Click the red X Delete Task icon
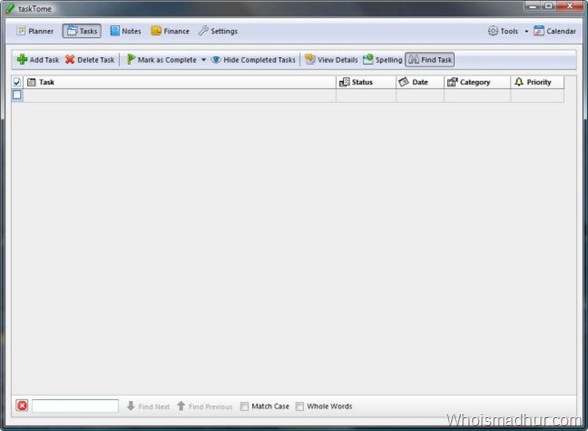The image size is (588, 431). coord(70,60)
